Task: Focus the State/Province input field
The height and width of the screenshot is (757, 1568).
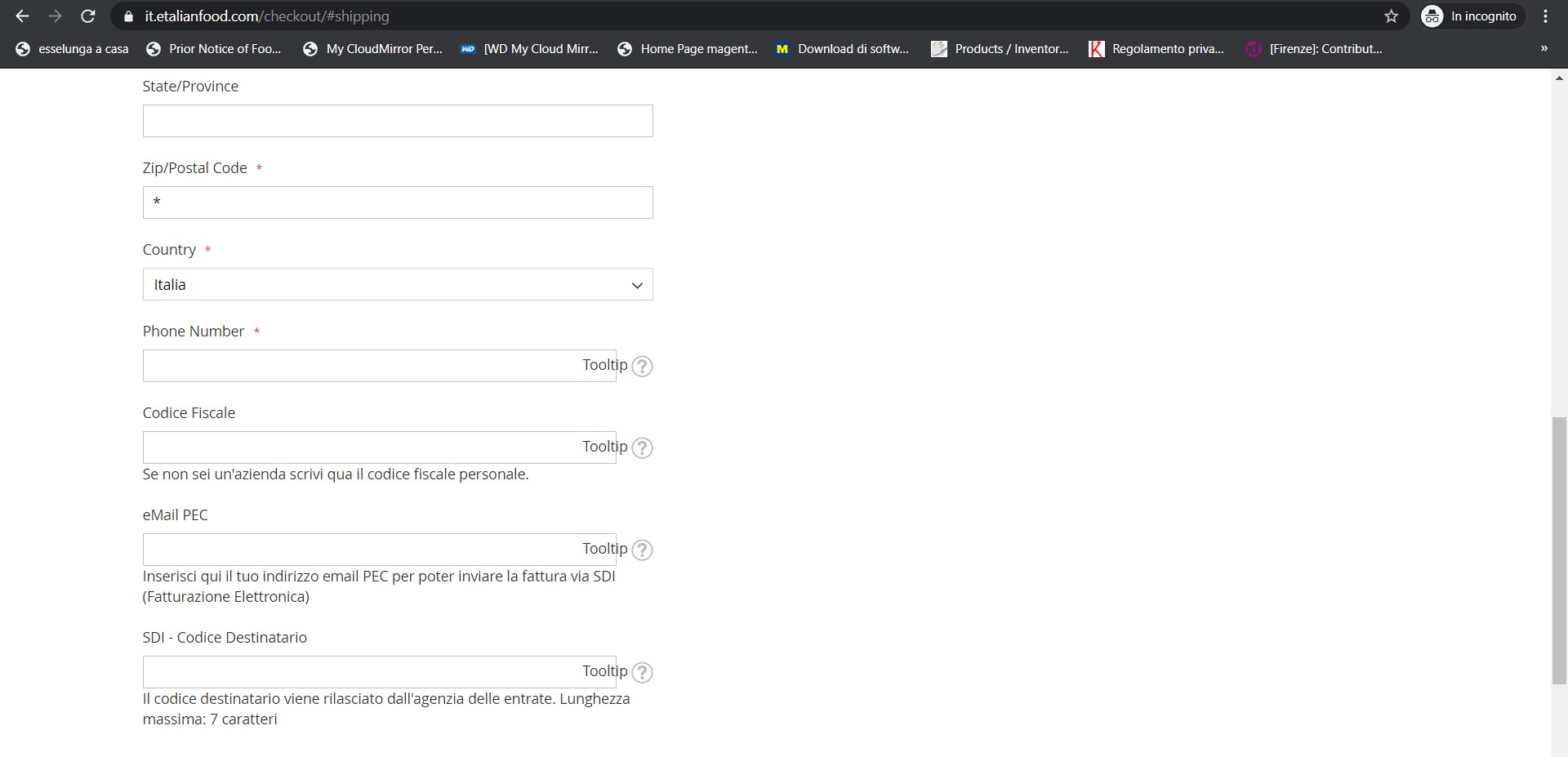Action: click(x=398, y=121)
